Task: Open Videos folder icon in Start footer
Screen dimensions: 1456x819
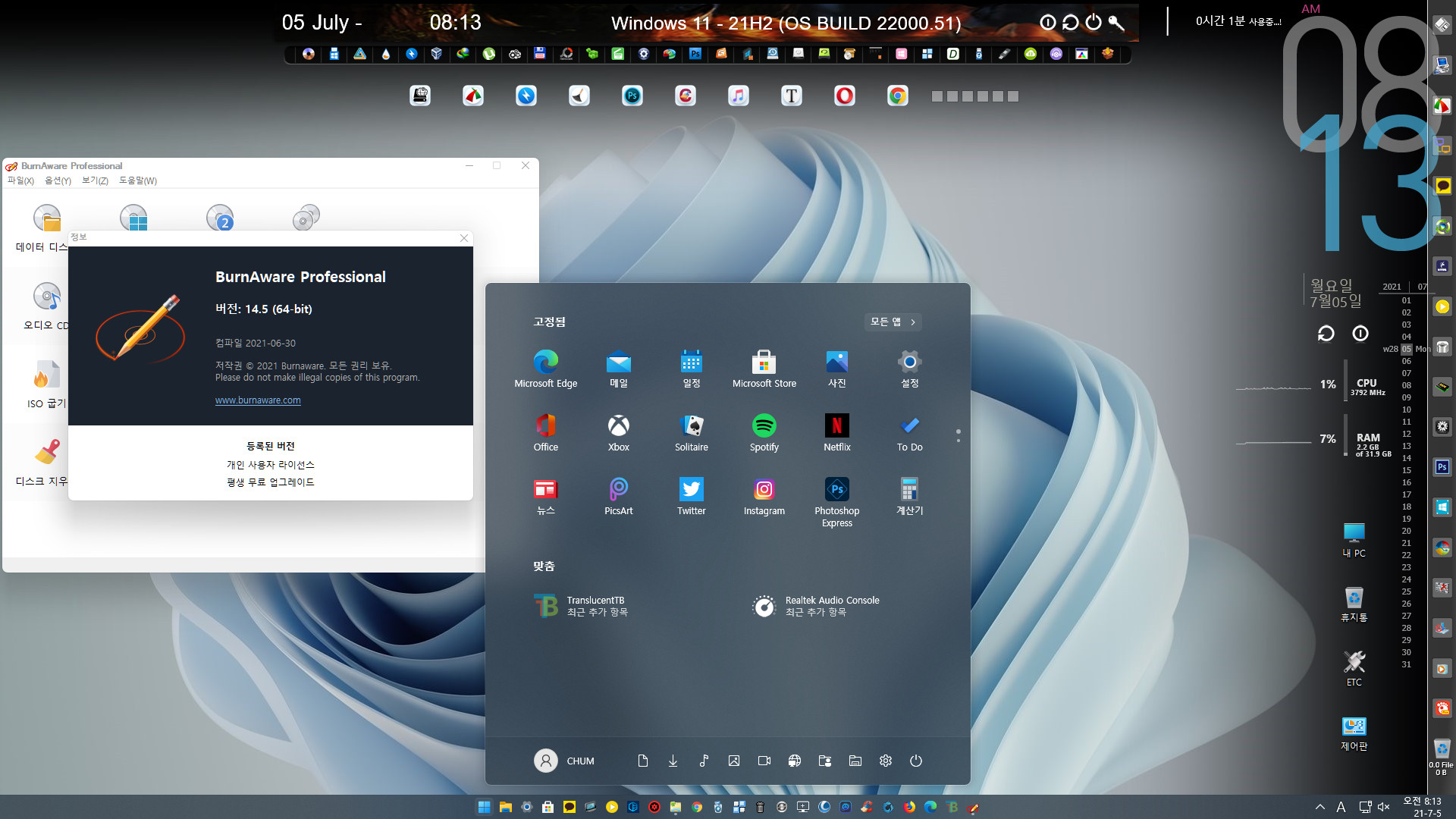Action: tap(764, 761)
